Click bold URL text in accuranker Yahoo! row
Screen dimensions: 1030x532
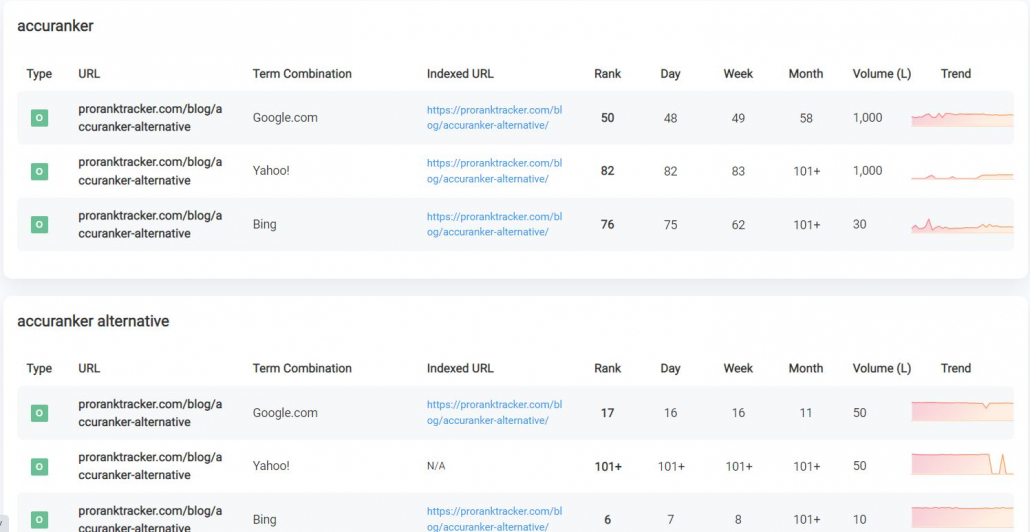click(x=150, y=171)
